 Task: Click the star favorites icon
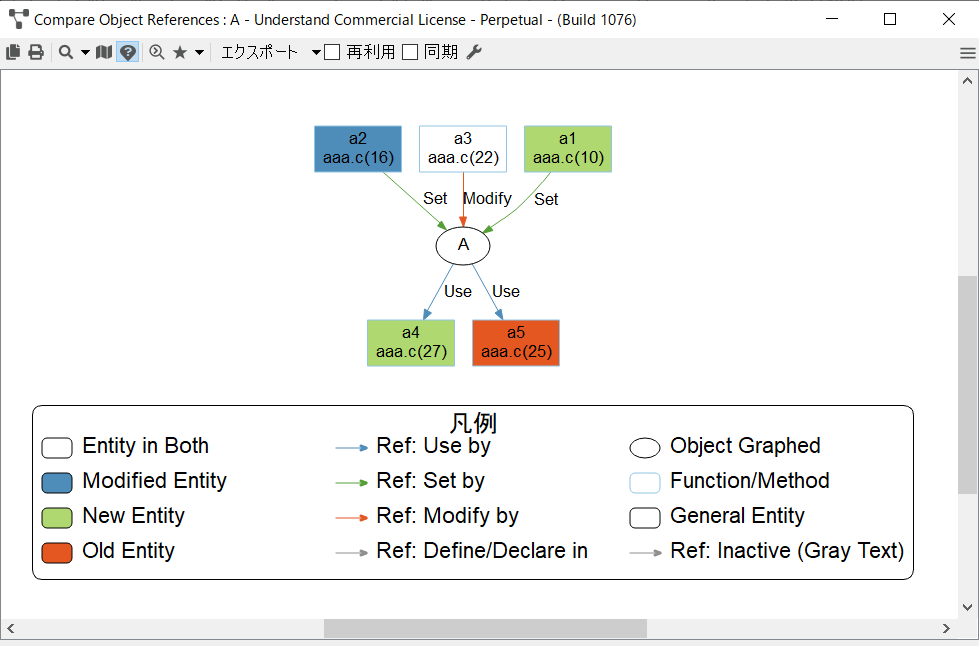pyautogui.click(x=180, y=52)
